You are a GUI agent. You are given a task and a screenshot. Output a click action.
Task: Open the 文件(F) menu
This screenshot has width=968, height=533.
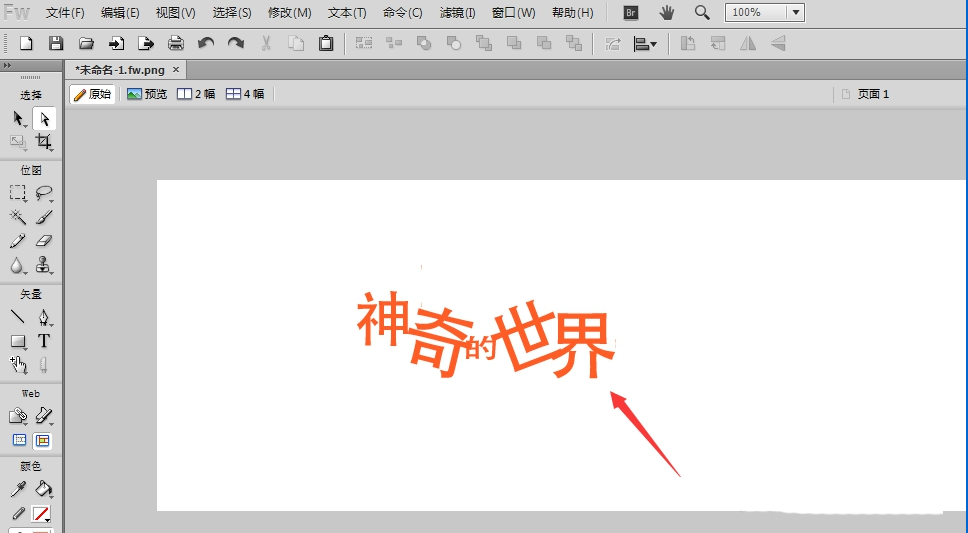click(65, 12)
